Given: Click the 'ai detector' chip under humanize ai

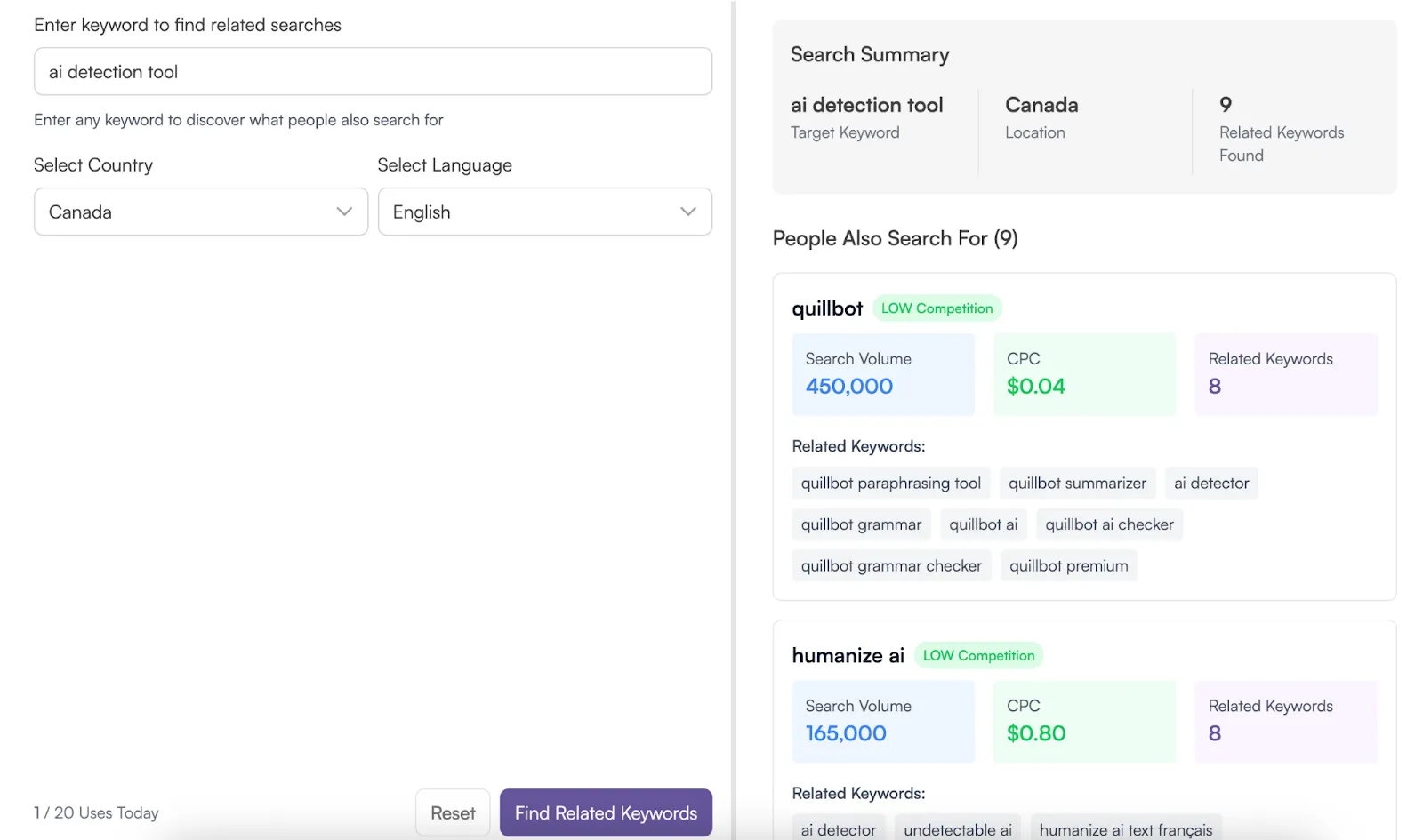Looking at the screenshot, I should pyautogui.click(x=839, y=829).
